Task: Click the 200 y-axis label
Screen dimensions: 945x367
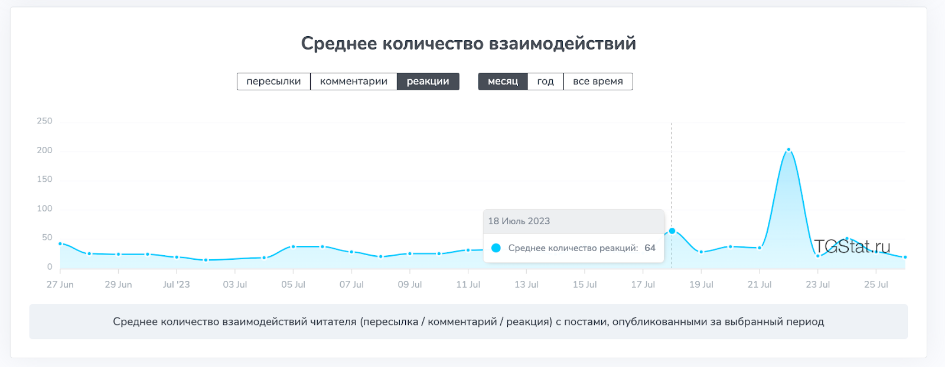Action: click(x=45, y=151)
